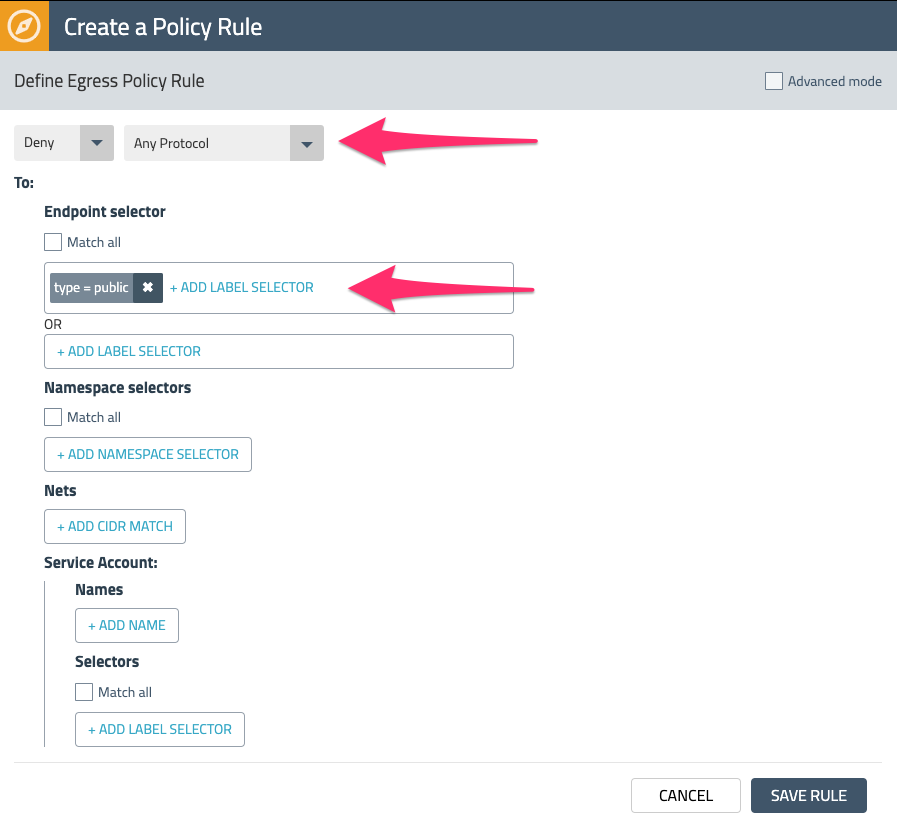897x826 pixels.
Task: Remove the type = public label selector
Action: pyautogui.click(x=148, y=287)
